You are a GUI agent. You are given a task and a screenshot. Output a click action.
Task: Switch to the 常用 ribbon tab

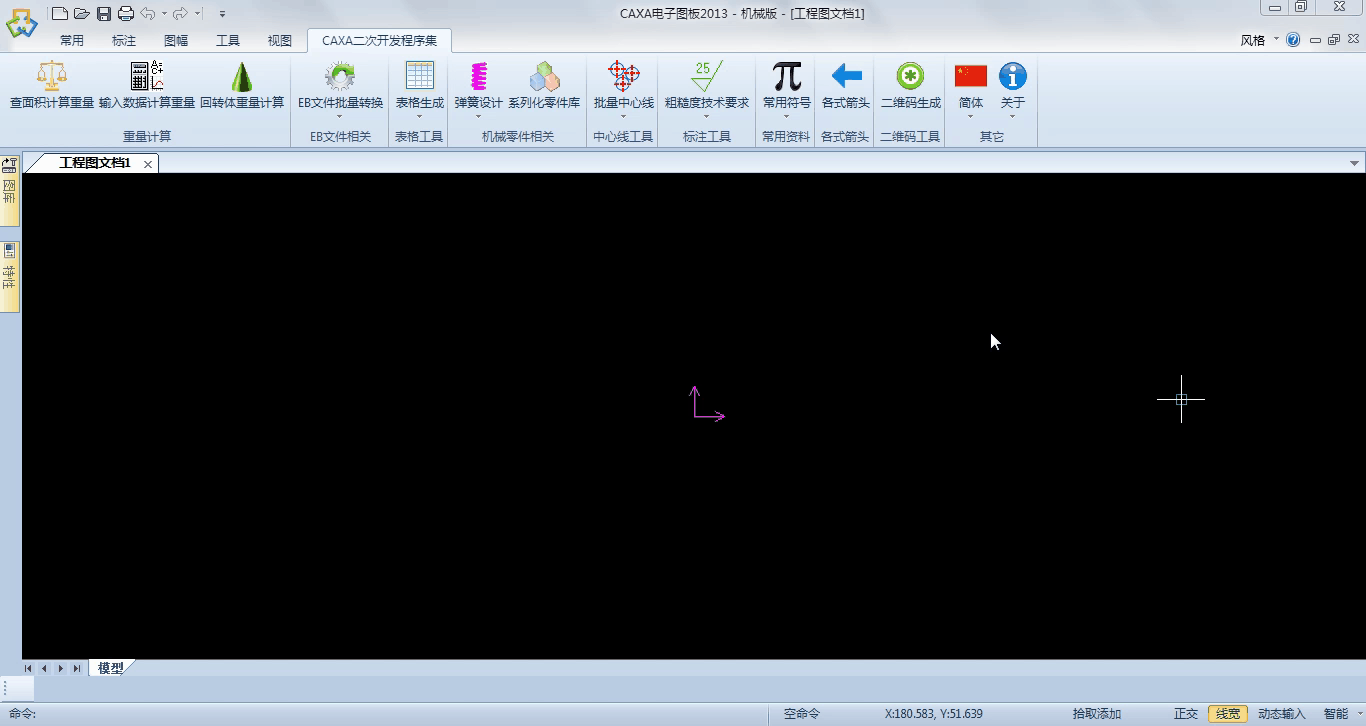click(x=71, y=41)
